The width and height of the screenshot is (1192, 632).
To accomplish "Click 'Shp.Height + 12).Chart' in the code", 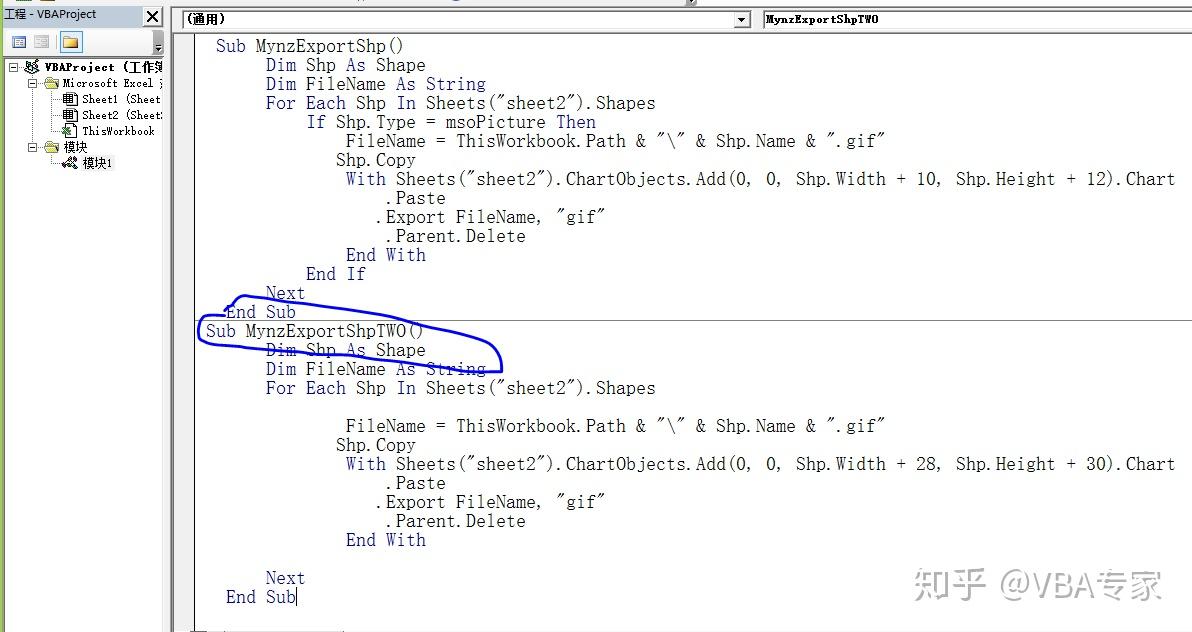I will 1065,179.
